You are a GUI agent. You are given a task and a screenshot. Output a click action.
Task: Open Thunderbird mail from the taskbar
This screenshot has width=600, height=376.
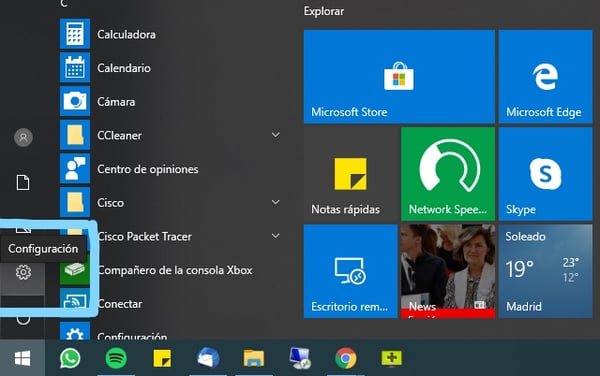(x=208, y=358)
